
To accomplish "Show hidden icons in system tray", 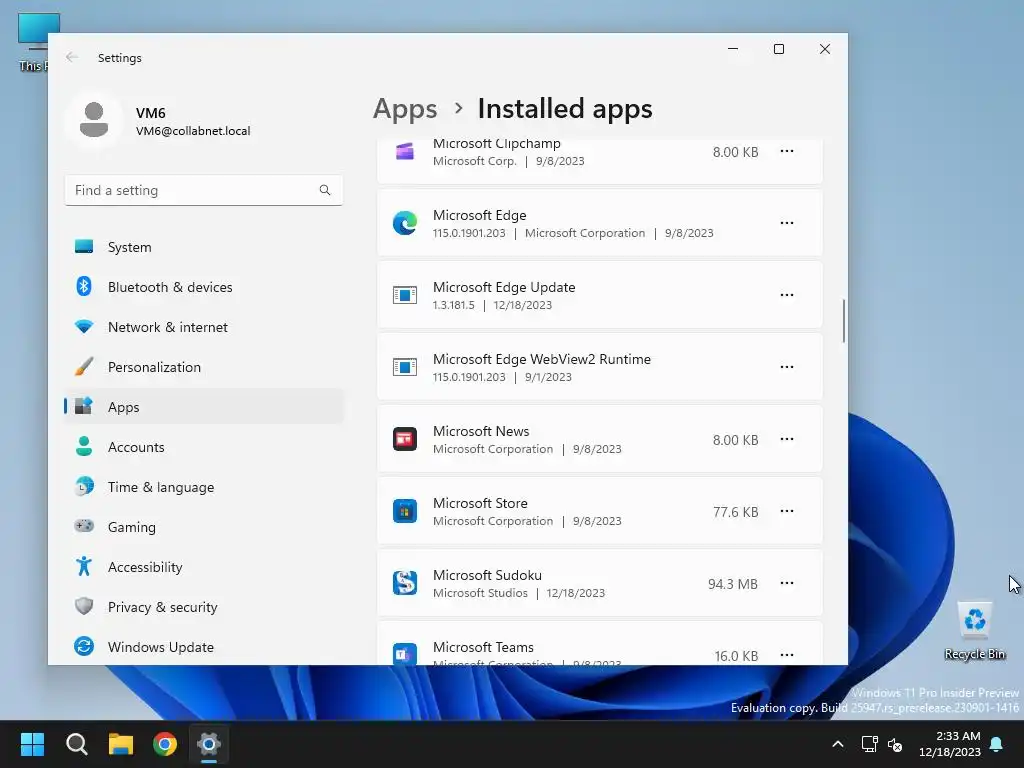I will 838,744.
